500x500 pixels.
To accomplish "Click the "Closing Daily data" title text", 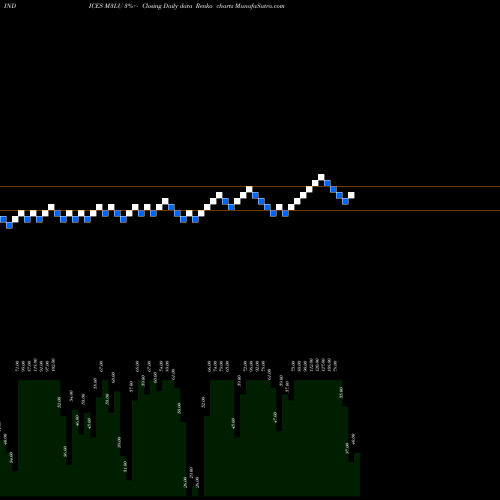I will [166, 6].
